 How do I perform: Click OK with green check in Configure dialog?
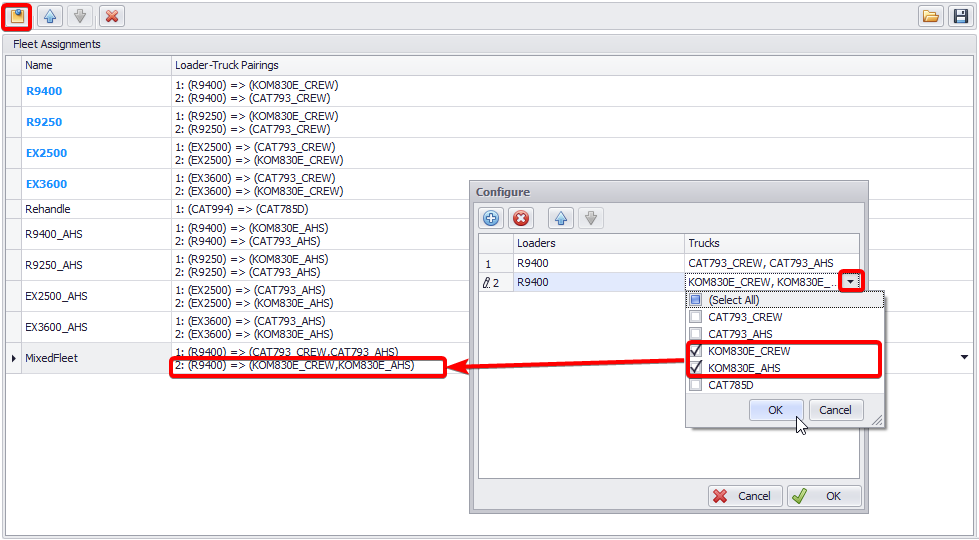(x=824, y=496)
